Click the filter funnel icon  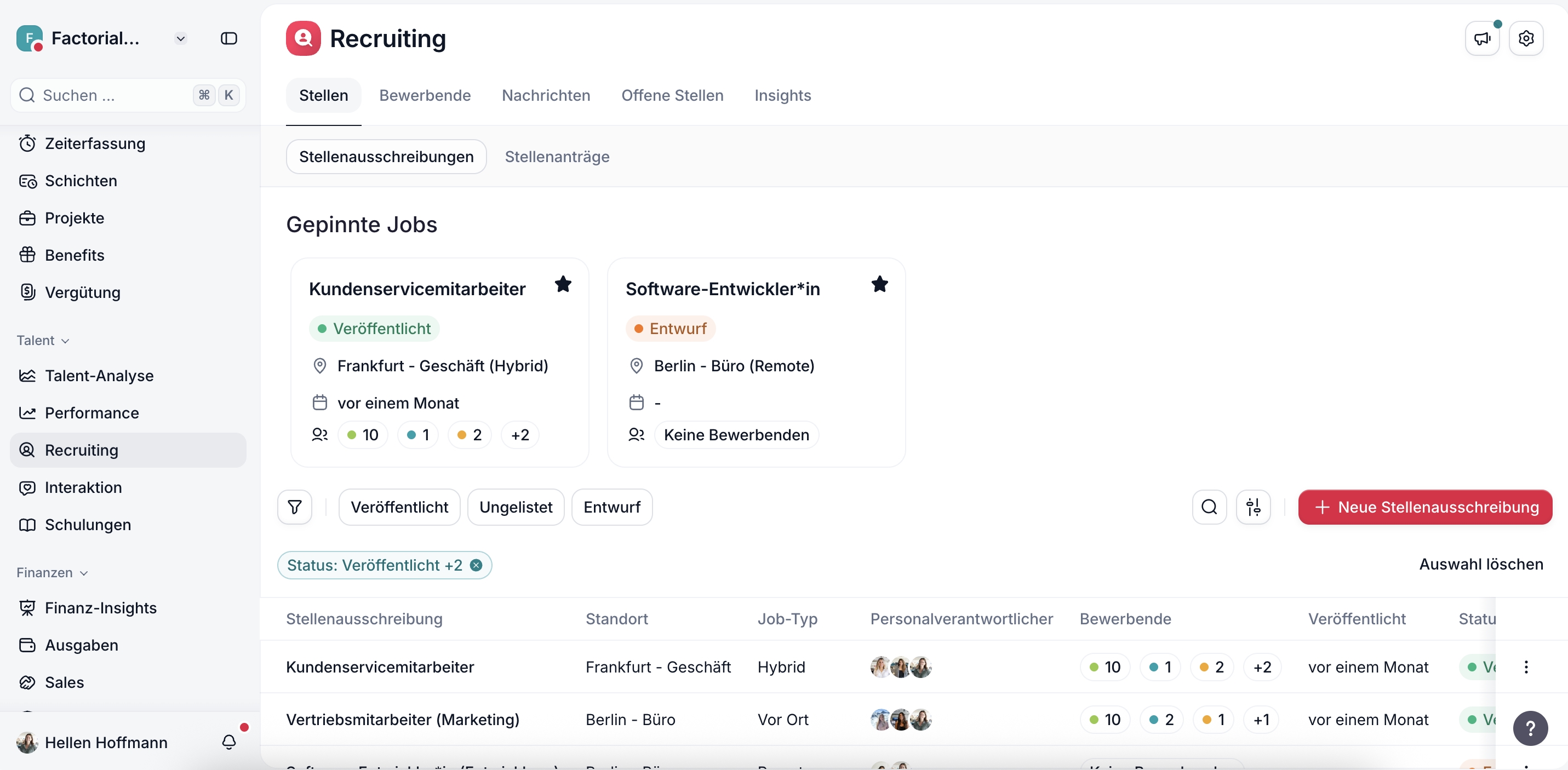pos(295,507)
